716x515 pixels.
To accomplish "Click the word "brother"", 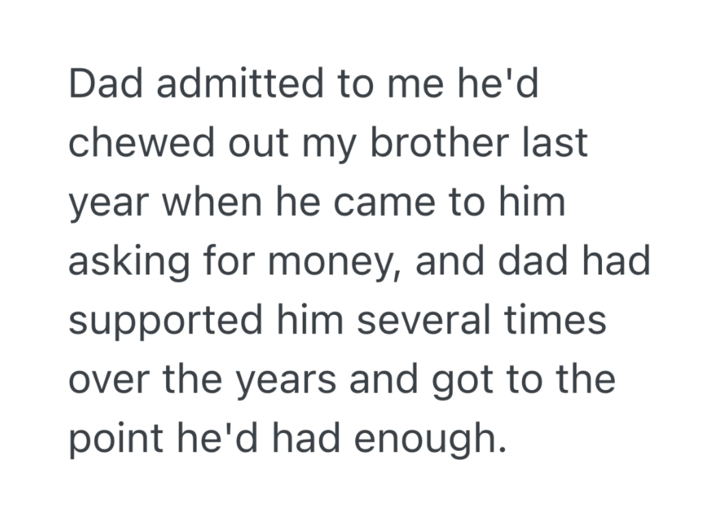I will click(x=450, y=145).
